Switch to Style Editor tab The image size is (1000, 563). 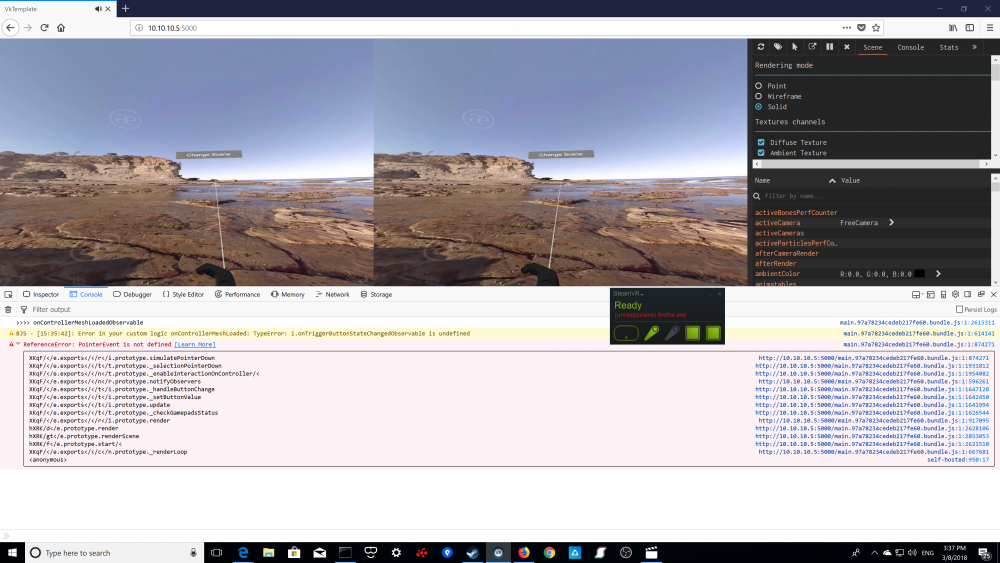click(182, 295)
